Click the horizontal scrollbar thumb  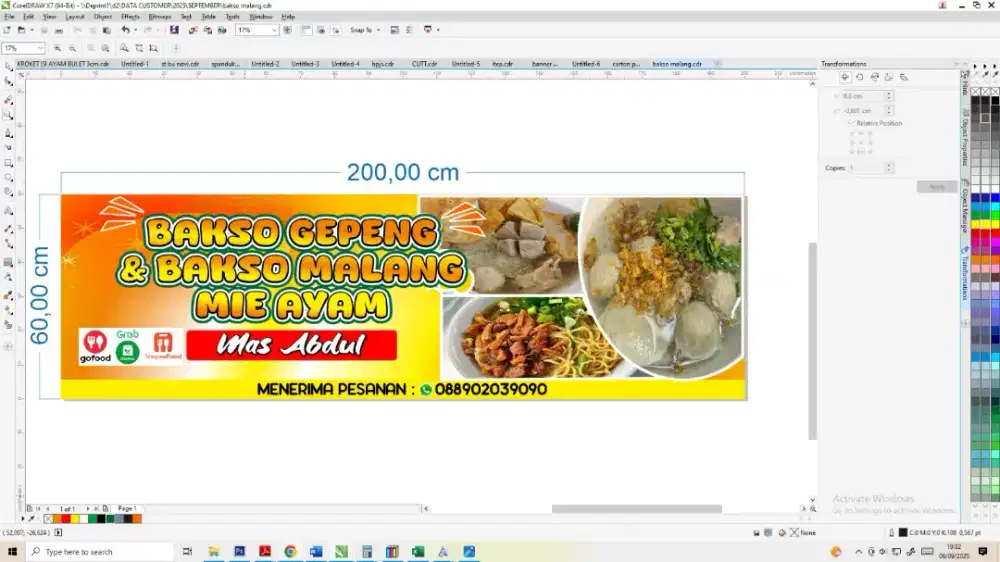point(636,508)
